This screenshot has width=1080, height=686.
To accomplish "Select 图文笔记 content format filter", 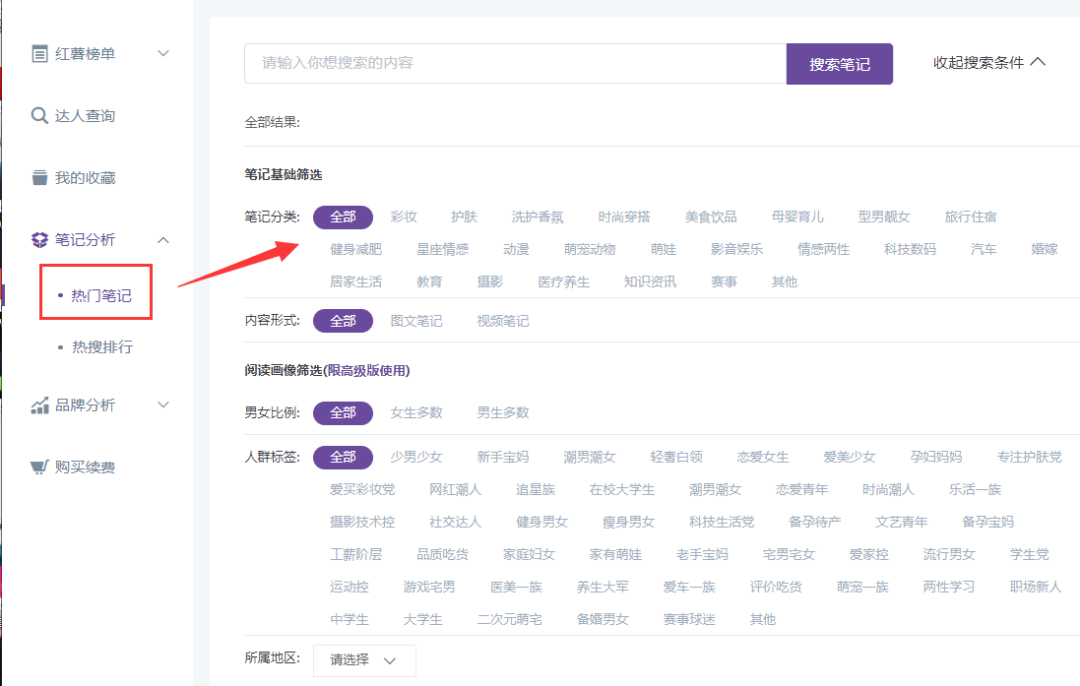I will pyautogui.click(x=416, y=321).
